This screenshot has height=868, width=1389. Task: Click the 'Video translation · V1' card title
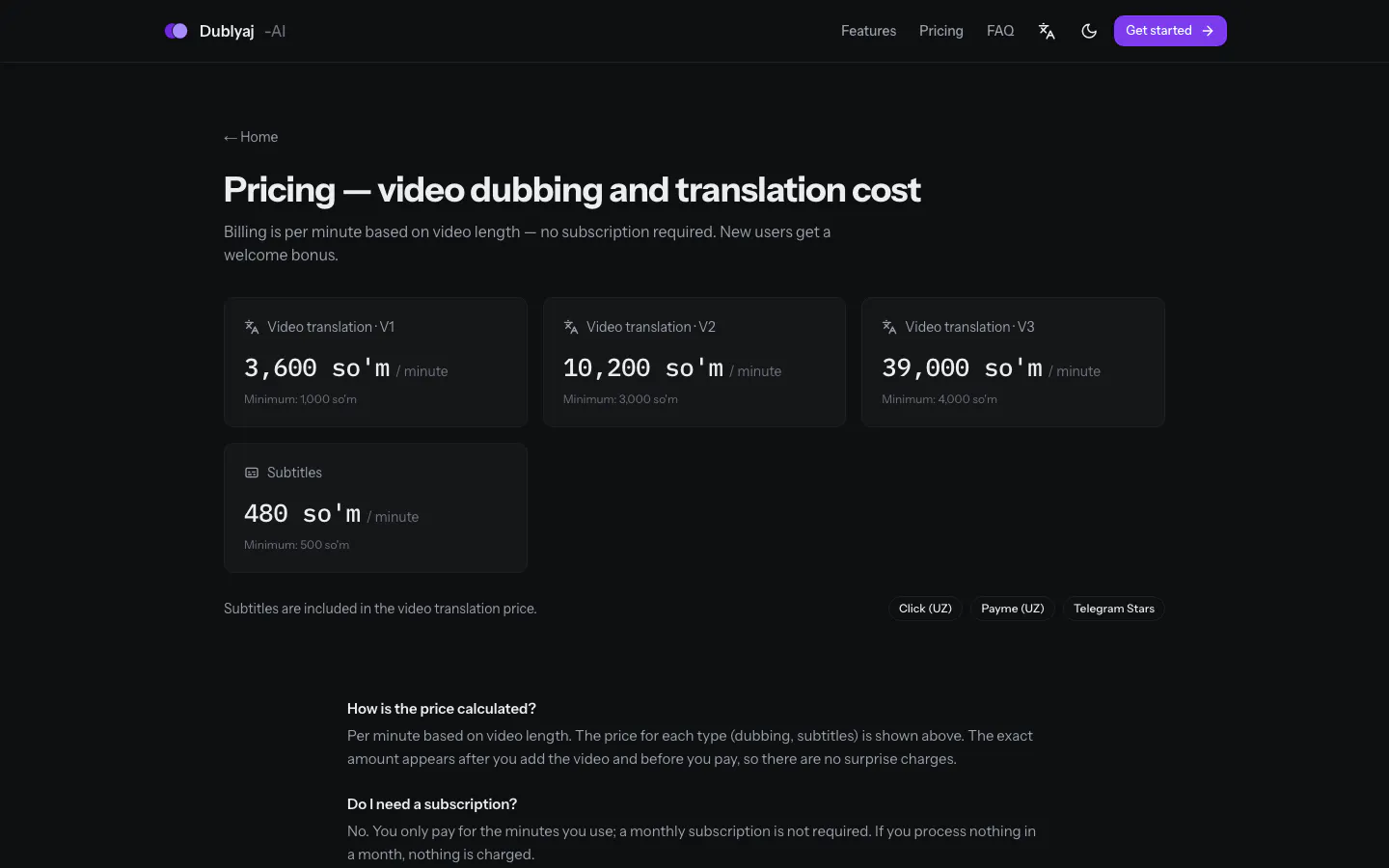coord(331,327)
